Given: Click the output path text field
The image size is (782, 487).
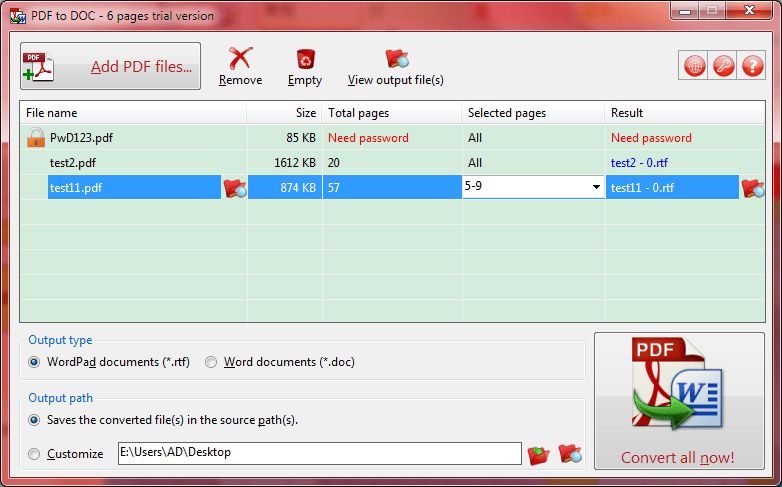Looking at the screenshot, I should tap(319, 453).
